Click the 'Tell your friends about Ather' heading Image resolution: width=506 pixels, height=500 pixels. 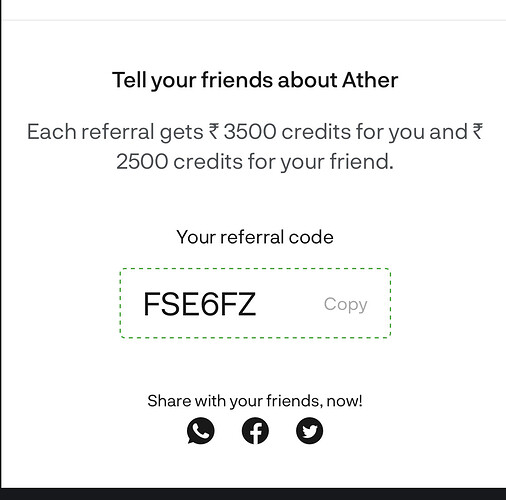255,80
